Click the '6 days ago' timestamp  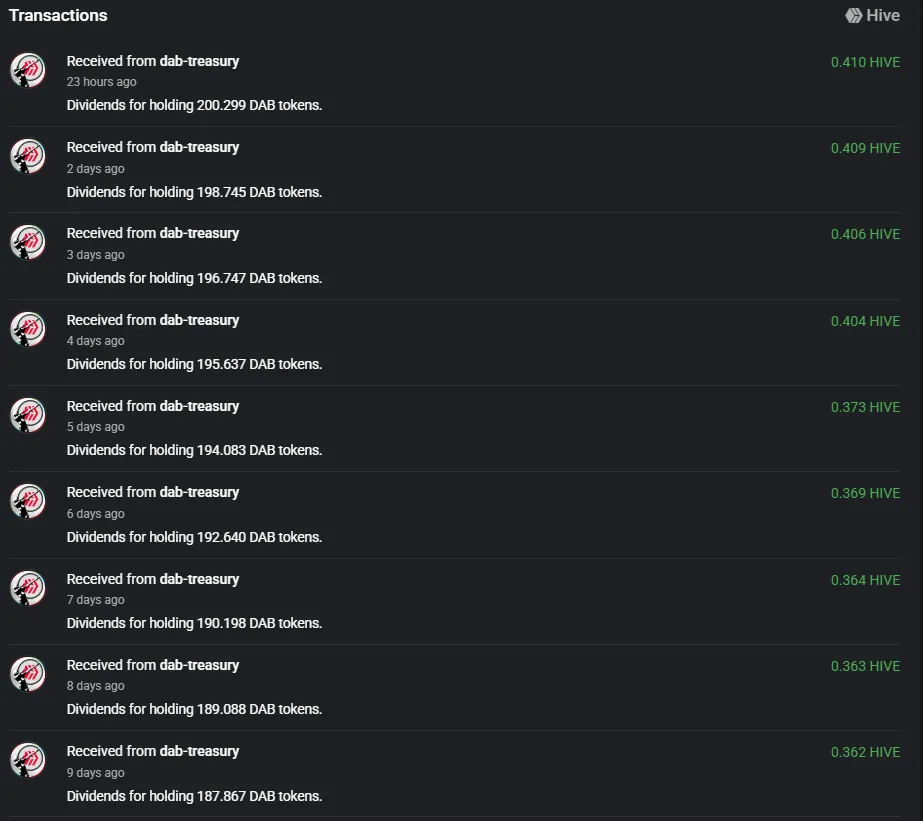point(95,514)
